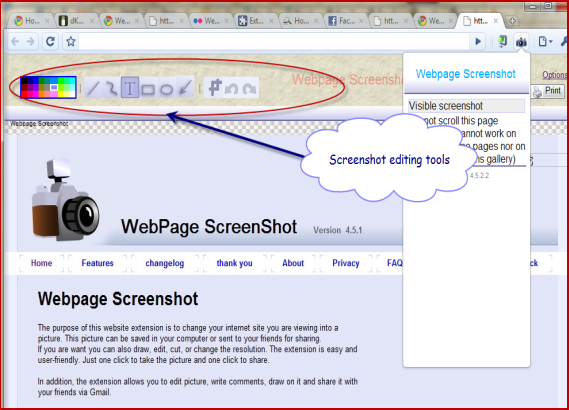The width and height of the screenshot is (569, 410).
Task: Close the Ext... tab
Action: click(271, 21)
